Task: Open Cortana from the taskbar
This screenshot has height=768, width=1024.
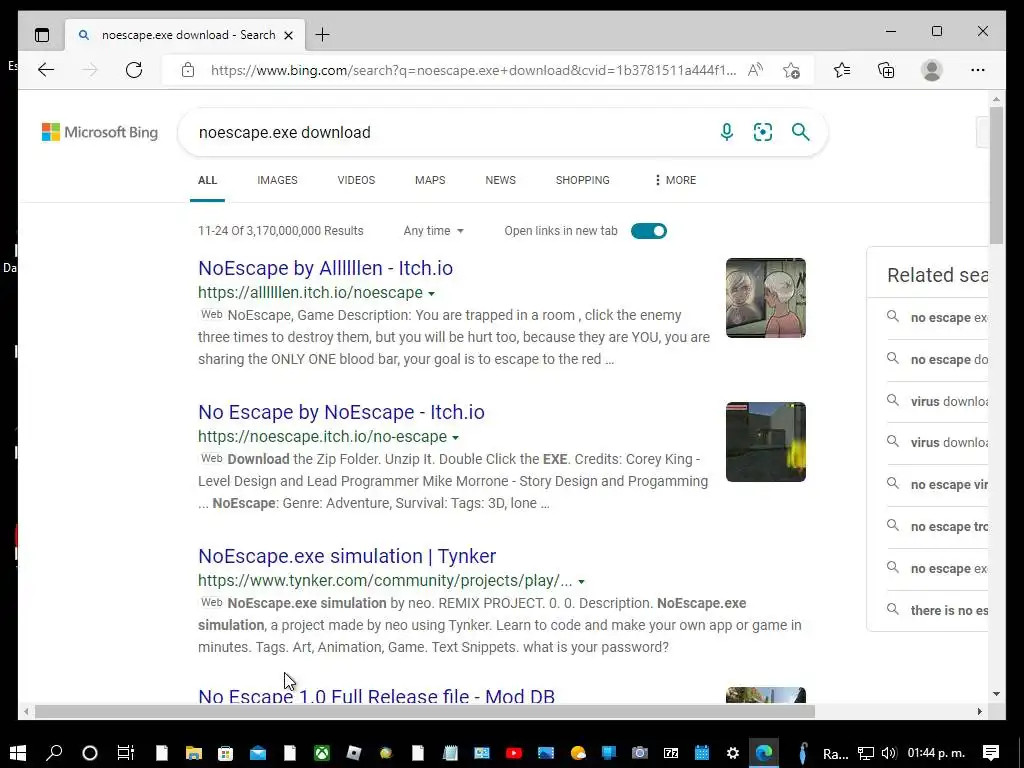Action: tap(90, 753)
